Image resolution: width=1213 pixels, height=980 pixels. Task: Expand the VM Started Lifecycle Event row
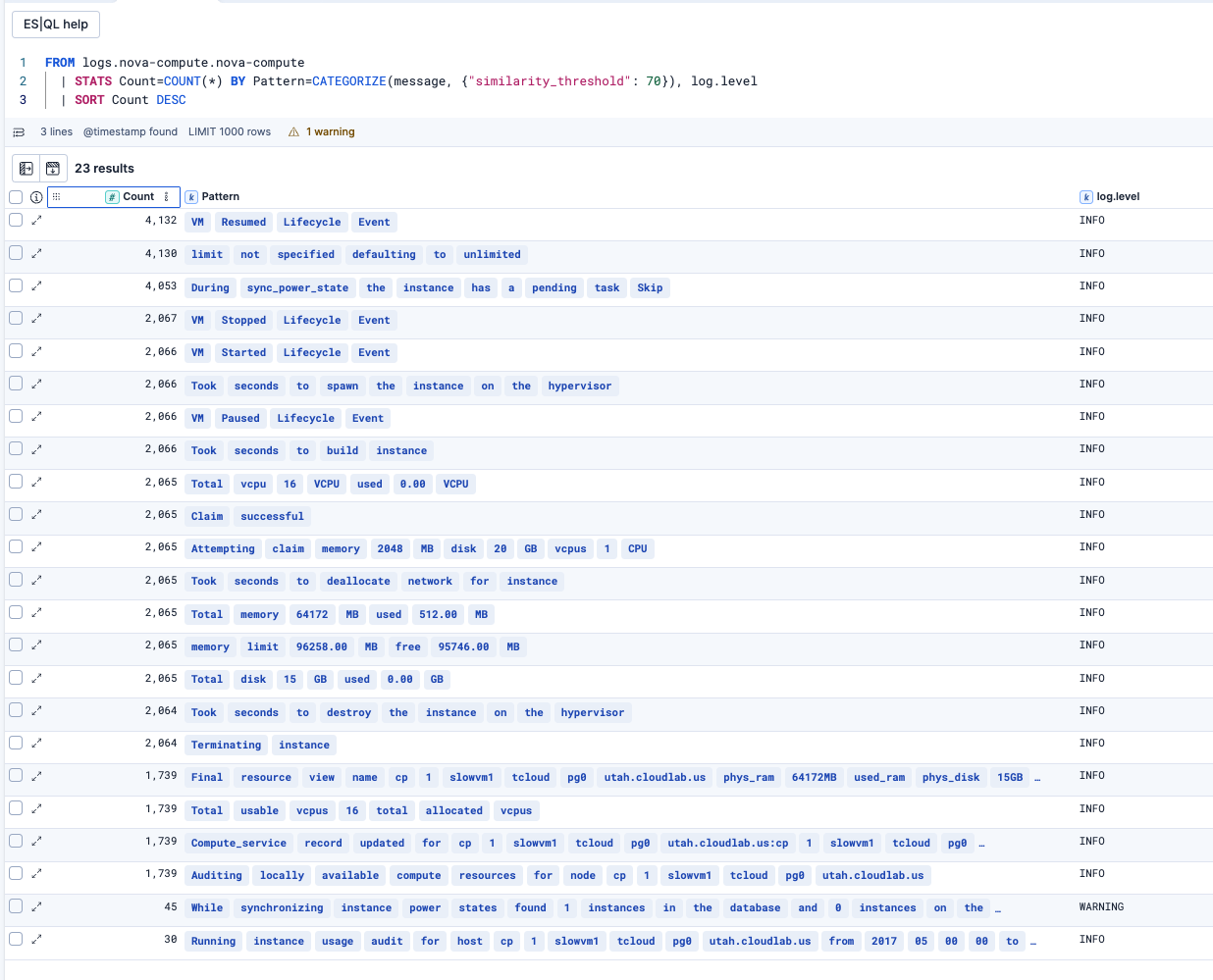pos(36,351)
